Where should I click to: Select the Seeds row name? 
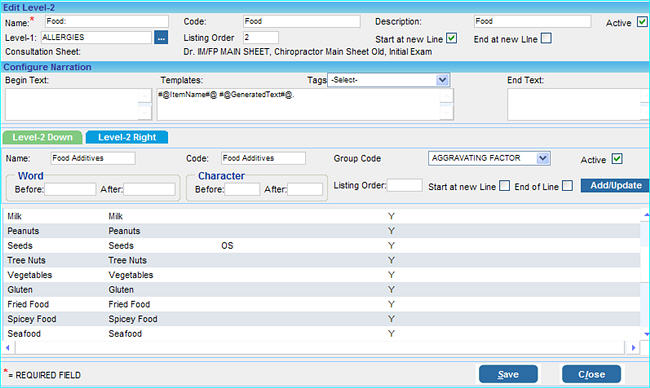(20, 245)
